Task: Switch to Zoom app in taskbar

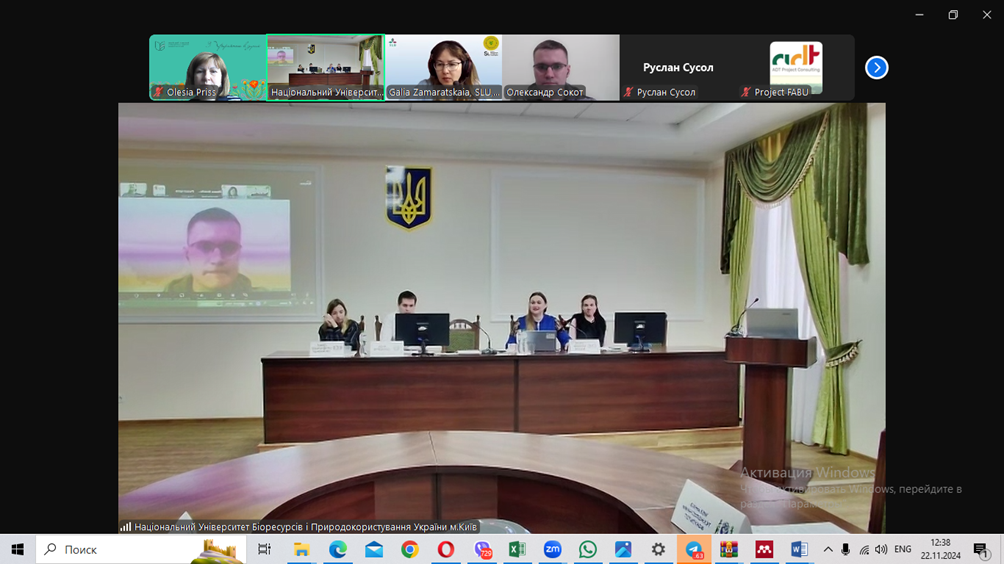Action: click(553, 549)
